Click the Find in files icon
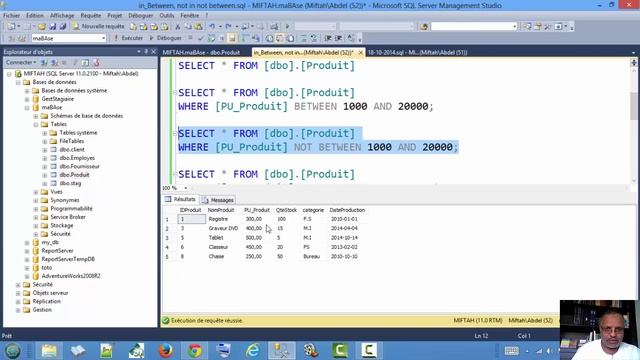The width and height of the screenshot is (640, 360). pyautogui.click(x=424, y=27)
